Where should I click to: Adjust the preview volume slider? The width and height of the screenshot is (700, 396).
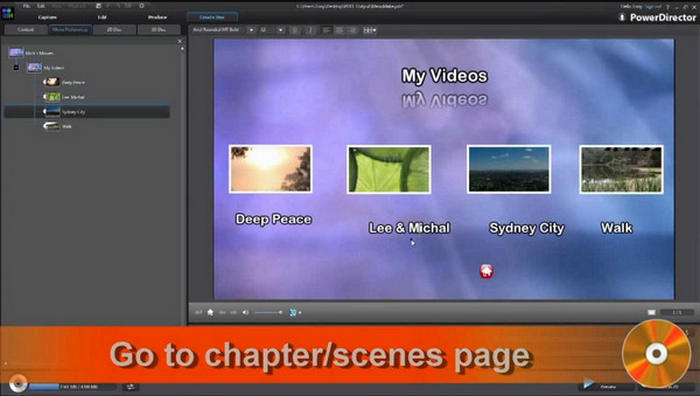(x=268, y=313)
